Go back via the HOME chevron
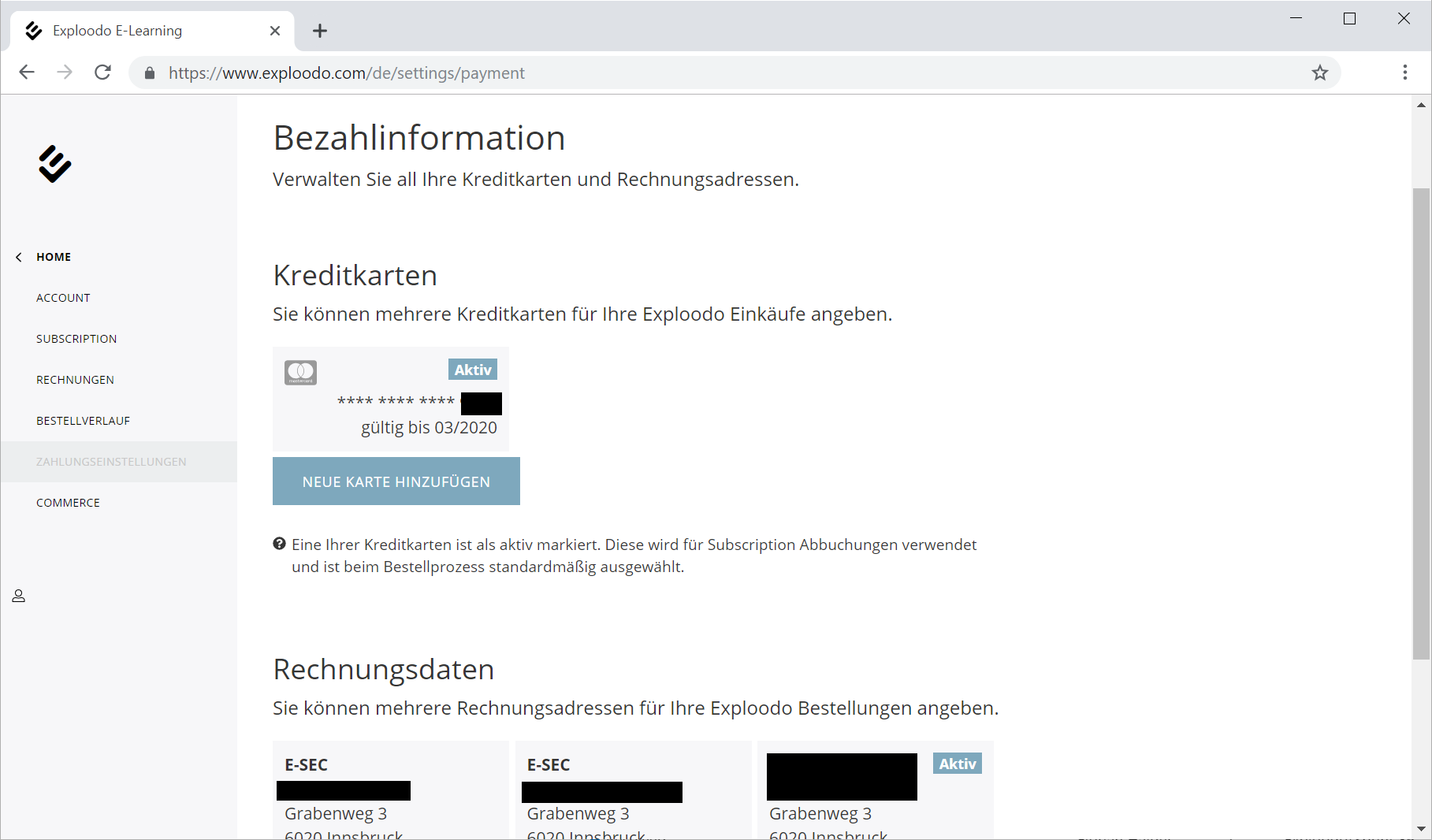1432x840 pixels. point(19,257)
